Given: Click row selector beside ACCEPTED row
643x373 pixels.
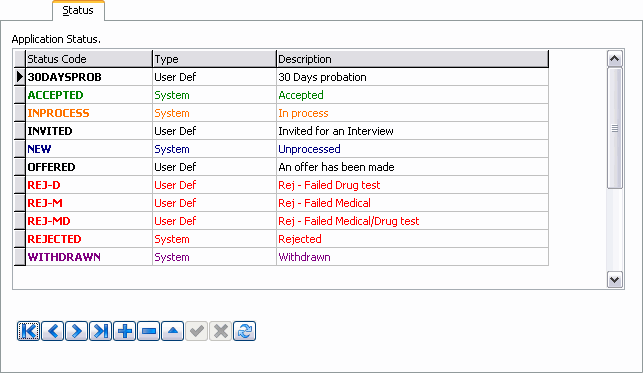Looking at the screenshot, I should (x=19, y=95).
